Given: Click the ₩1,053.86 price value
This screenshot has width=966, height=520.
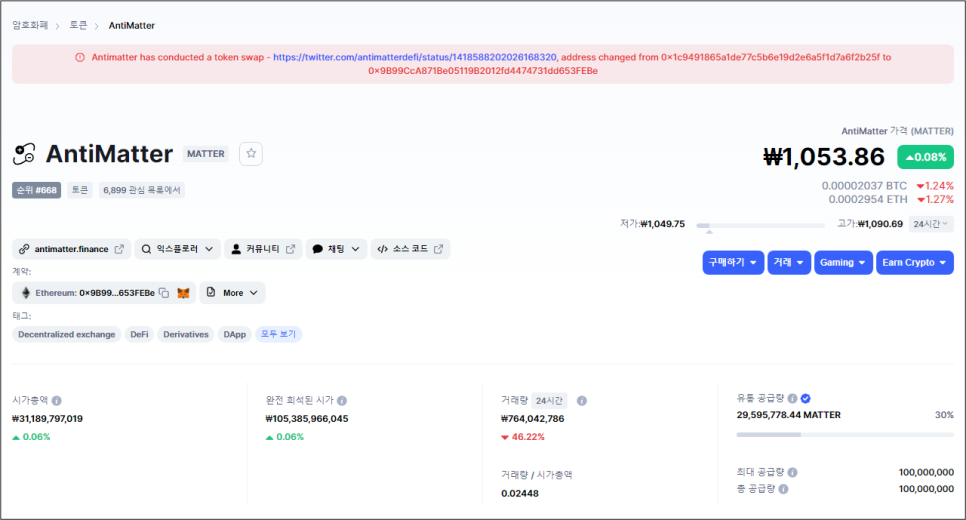Looking at the screenshot, I should [x=824, y=157].
